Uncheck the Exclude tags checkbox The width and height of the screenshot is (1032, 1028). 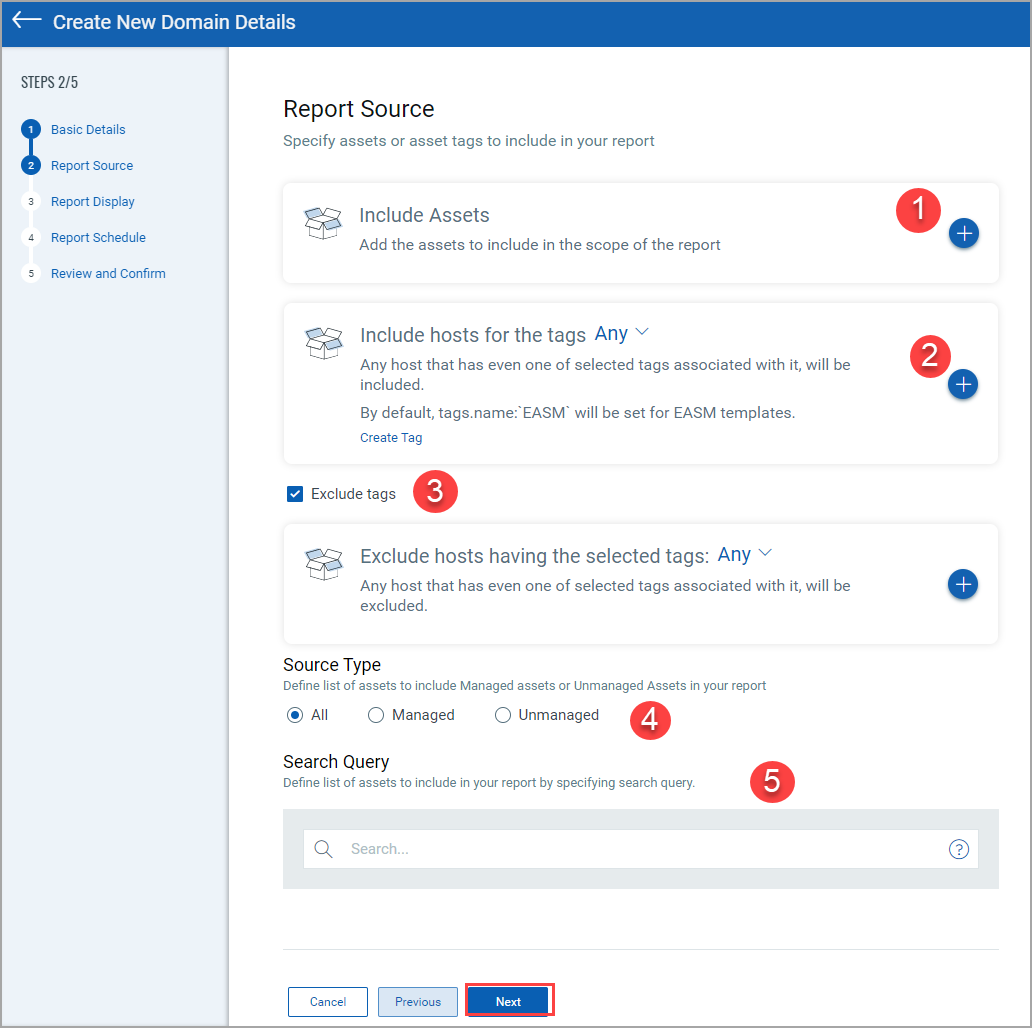click(295, 494)
